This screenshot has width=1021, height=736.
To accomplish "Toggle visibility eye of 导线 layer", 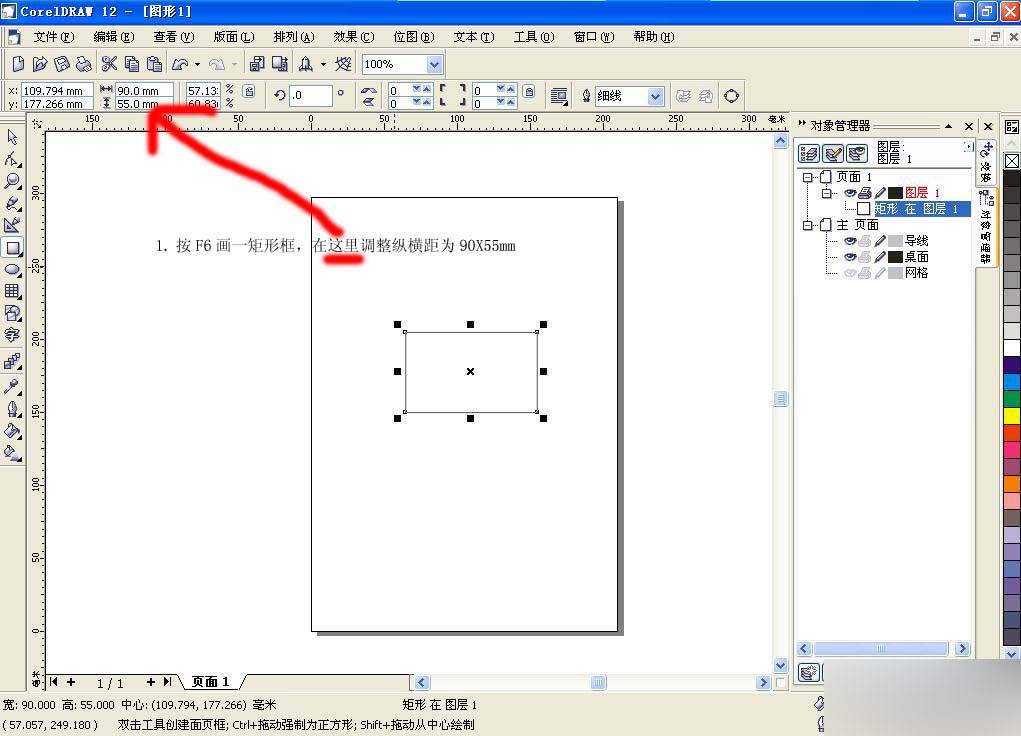I will click(850, 241).
